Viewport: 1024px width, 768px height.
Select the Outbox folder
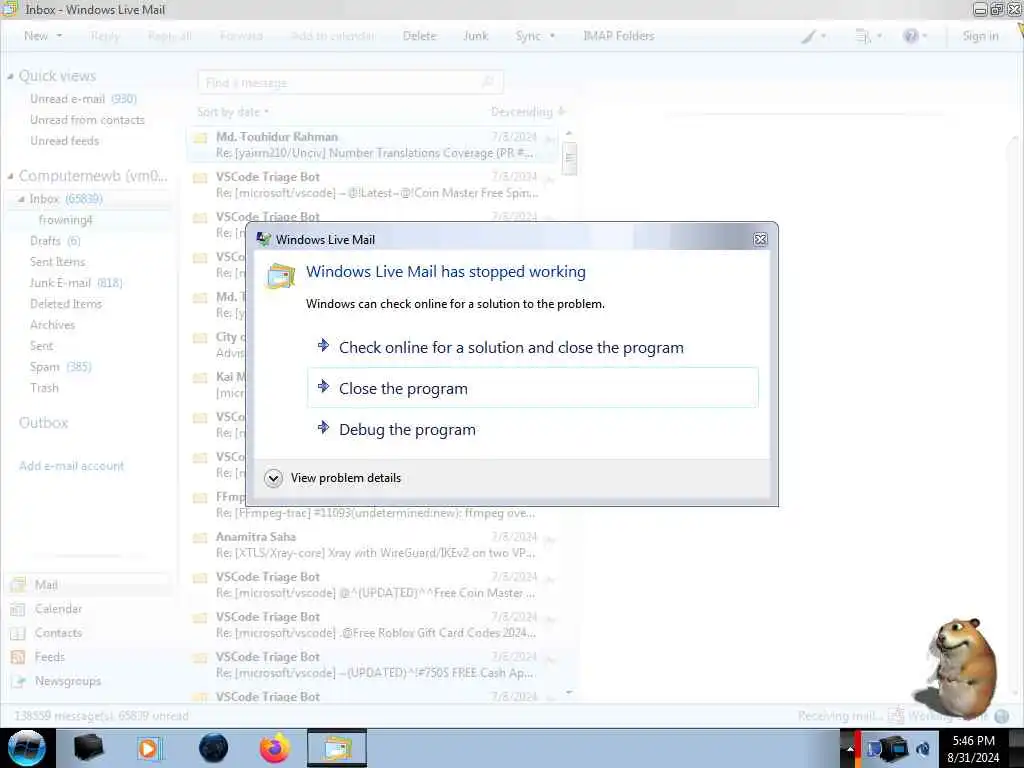pyautogui.click(x=43, y=423)
